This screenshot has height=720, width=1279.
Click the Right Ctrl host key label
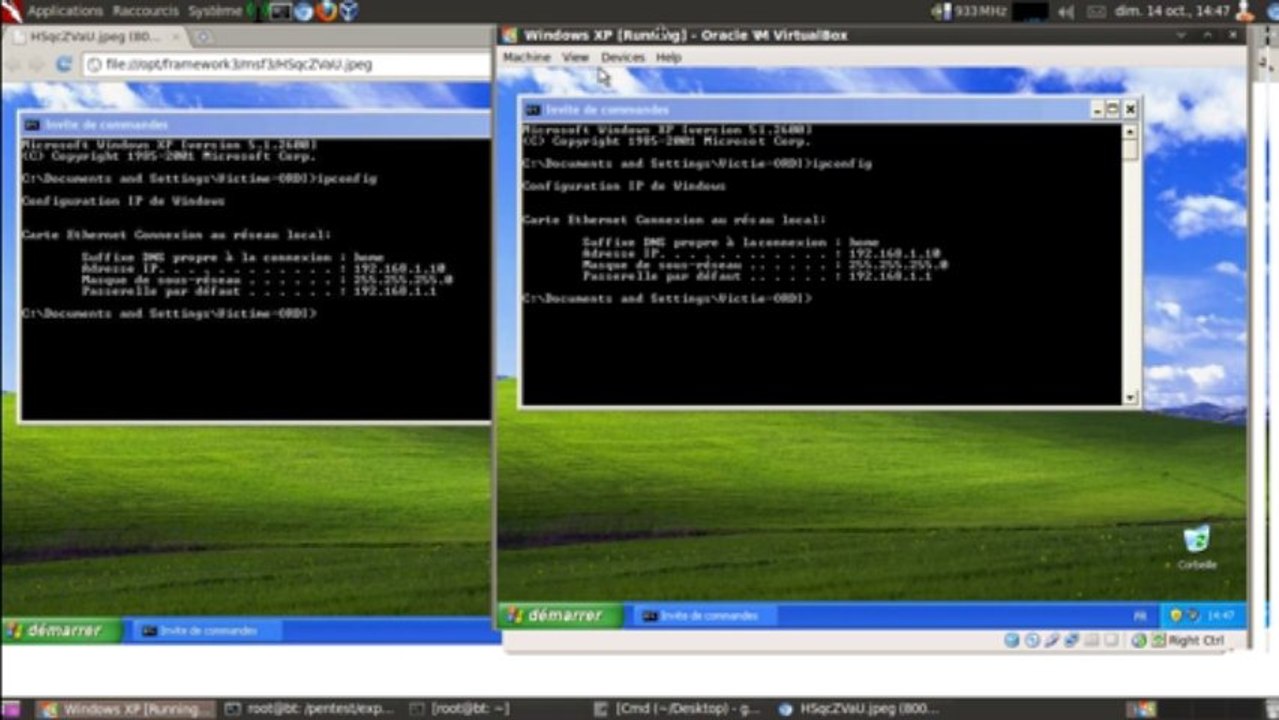tap(1196, 641)
